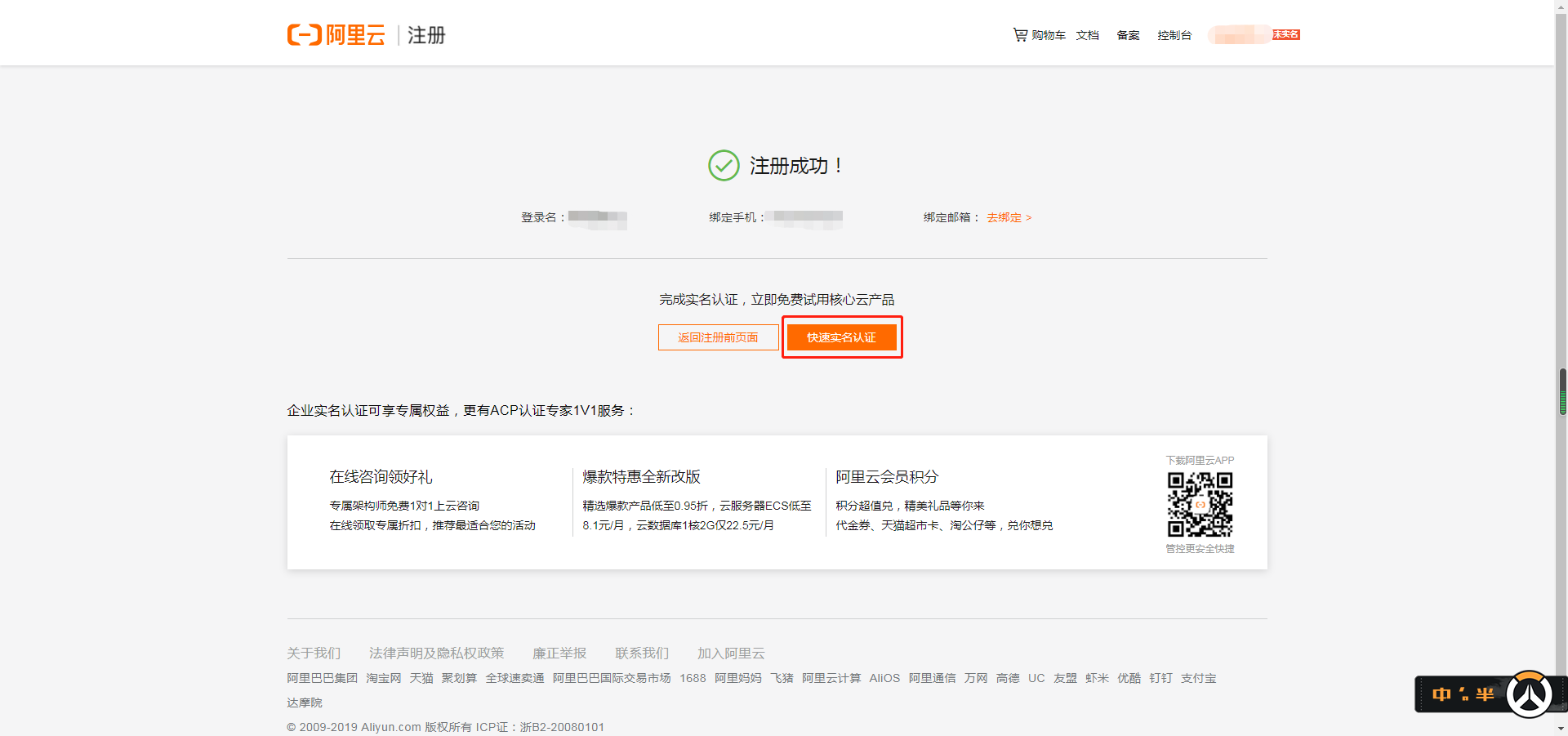This screenshot has height=736, width=1568.
Task: Click the AliOS footer link
Action: pyautogui.click(x=884, y=678)
